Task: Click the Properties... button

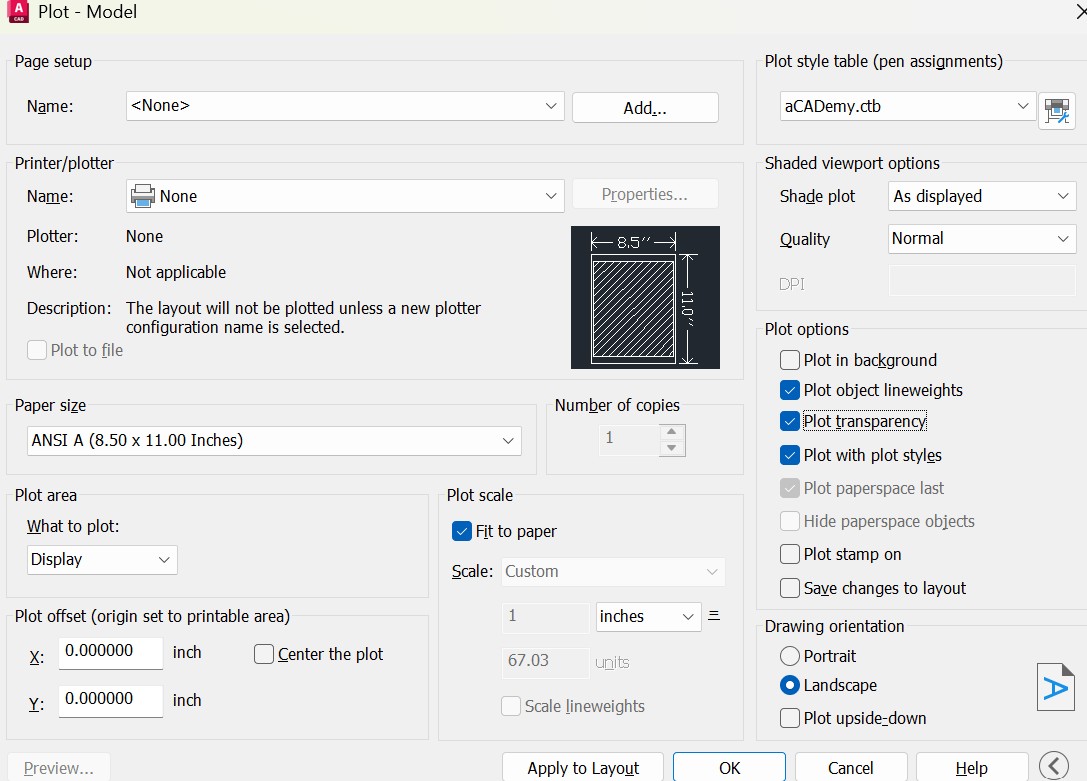Action: (645, 195)
